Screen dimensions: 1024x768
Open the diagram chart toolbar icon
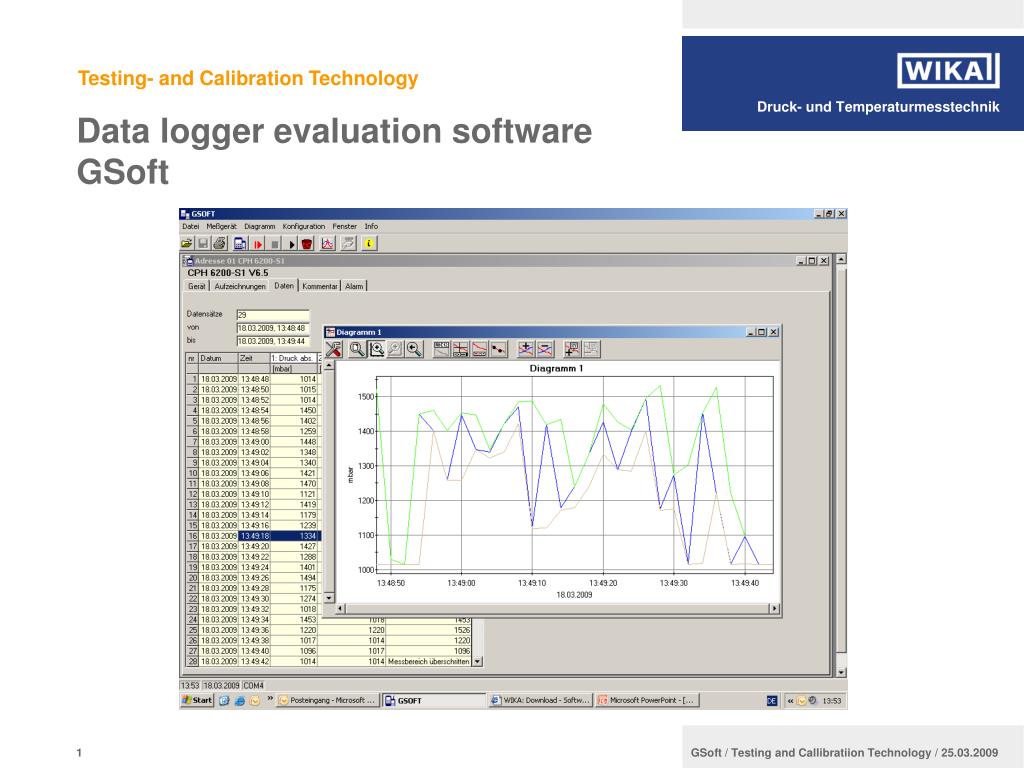click(328, 244)
